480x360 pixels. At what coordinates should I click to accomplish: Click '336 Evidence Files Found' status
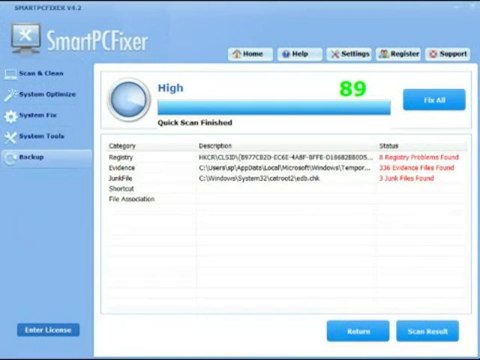[x=417, y=168]
